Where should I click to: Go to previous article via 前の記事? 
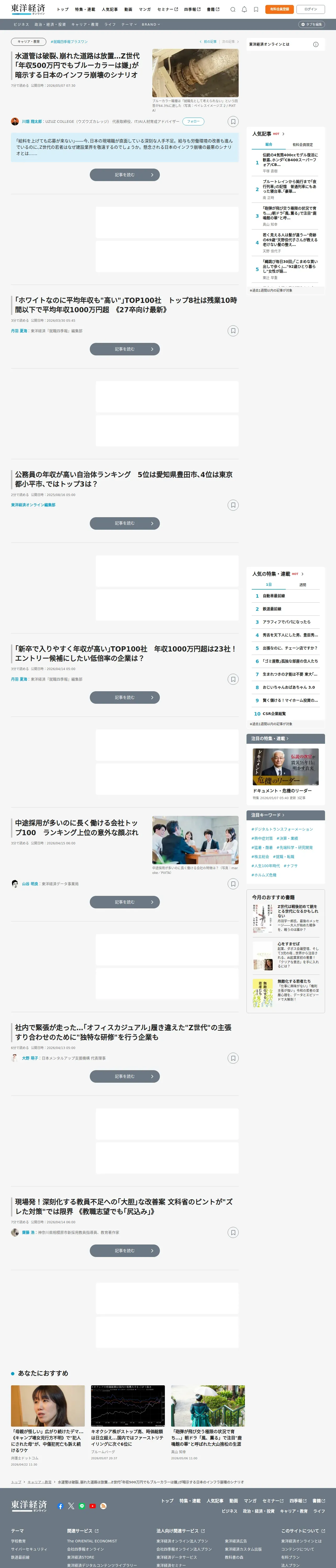click(209, 42)
